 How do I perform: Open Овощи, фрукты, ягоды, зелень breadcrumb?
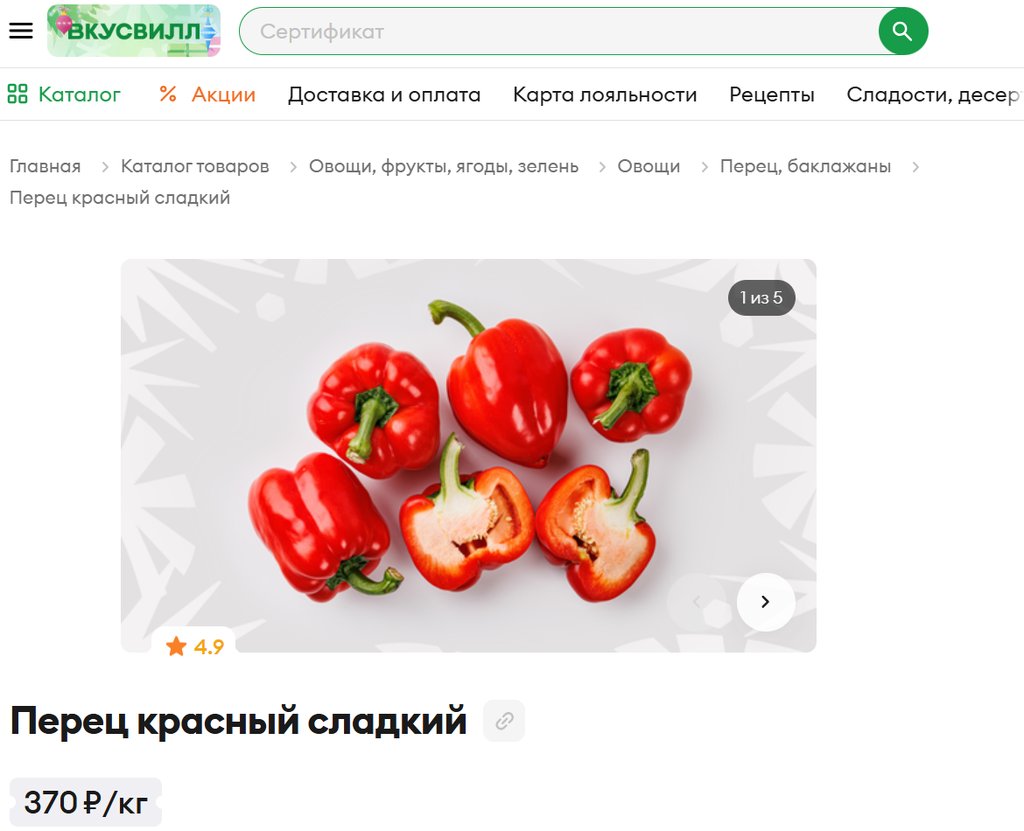point(443,167)
